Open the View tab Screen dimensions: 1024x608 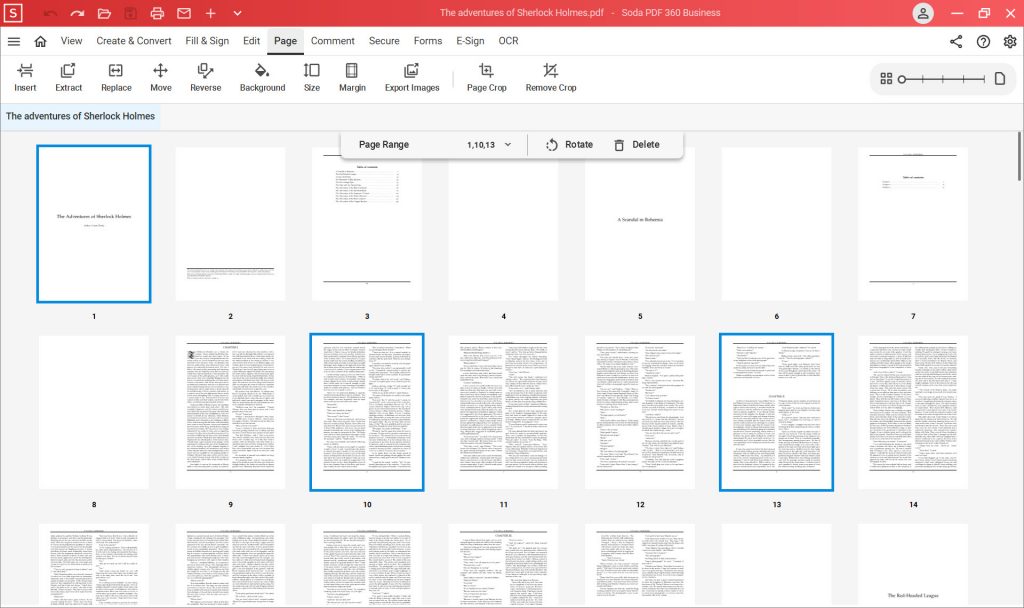pos(72,41)
